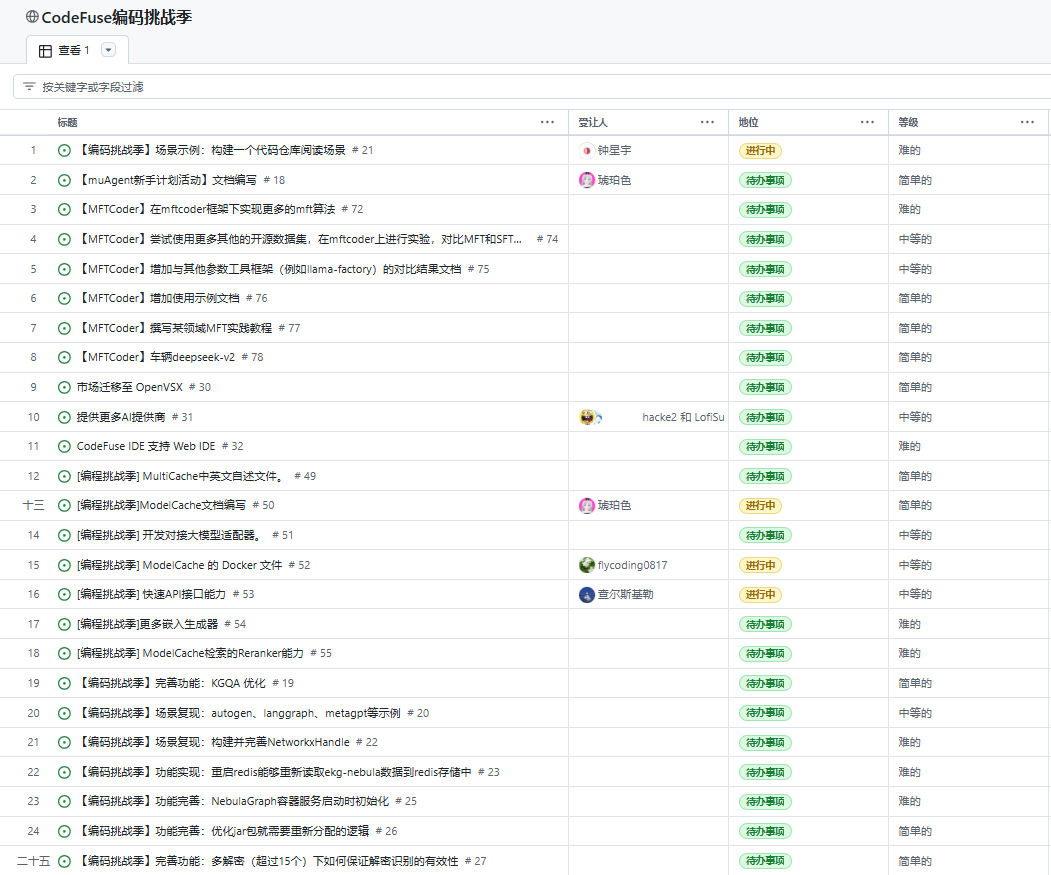This screenshot has height=875, width=1051.
Task: Click open-issue icon for issue #51
Action: 64,535
